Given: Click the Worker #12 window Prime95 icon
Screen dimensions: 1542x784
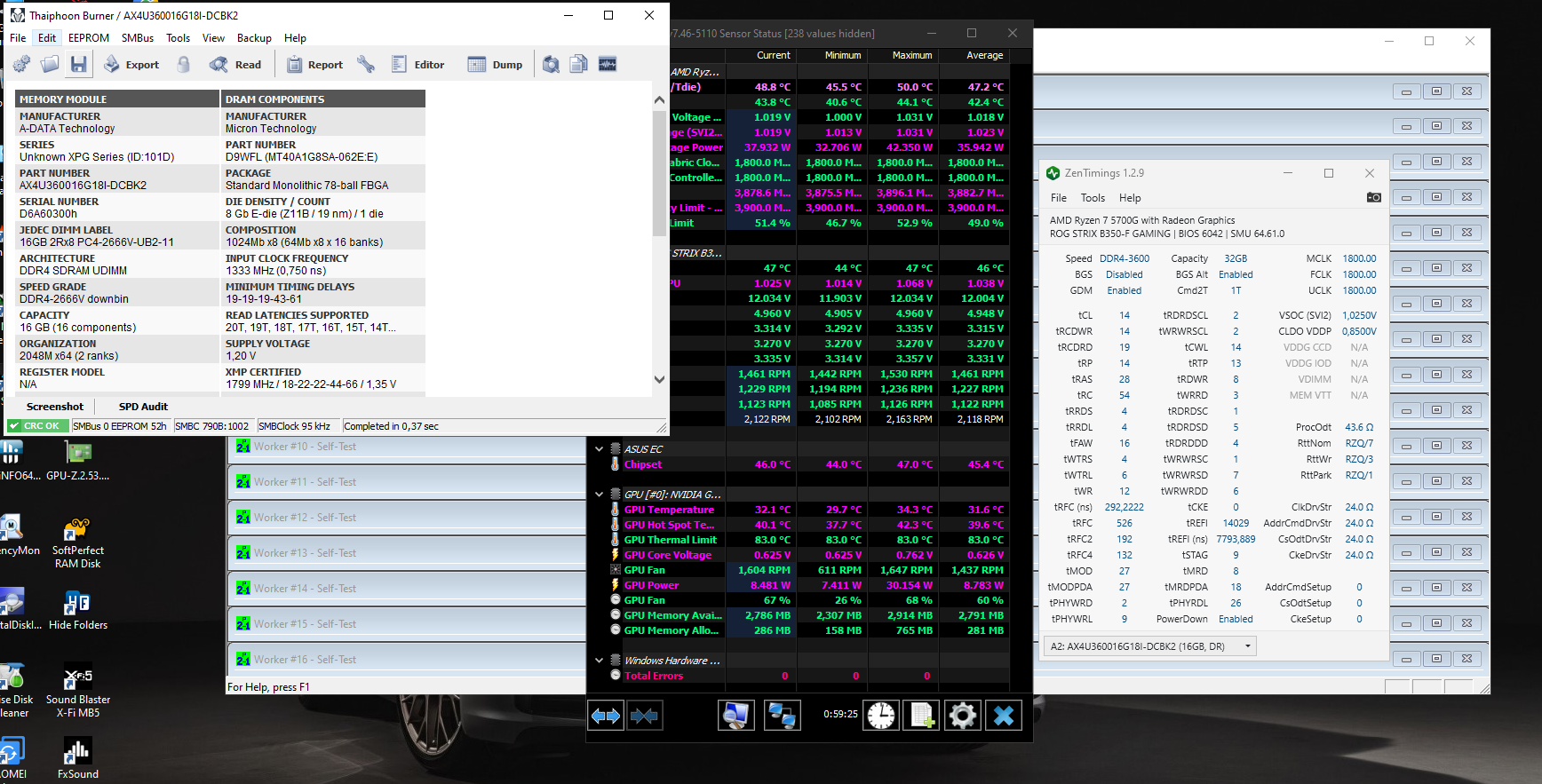Looking at the screenshot, I should tap(242, 517).
